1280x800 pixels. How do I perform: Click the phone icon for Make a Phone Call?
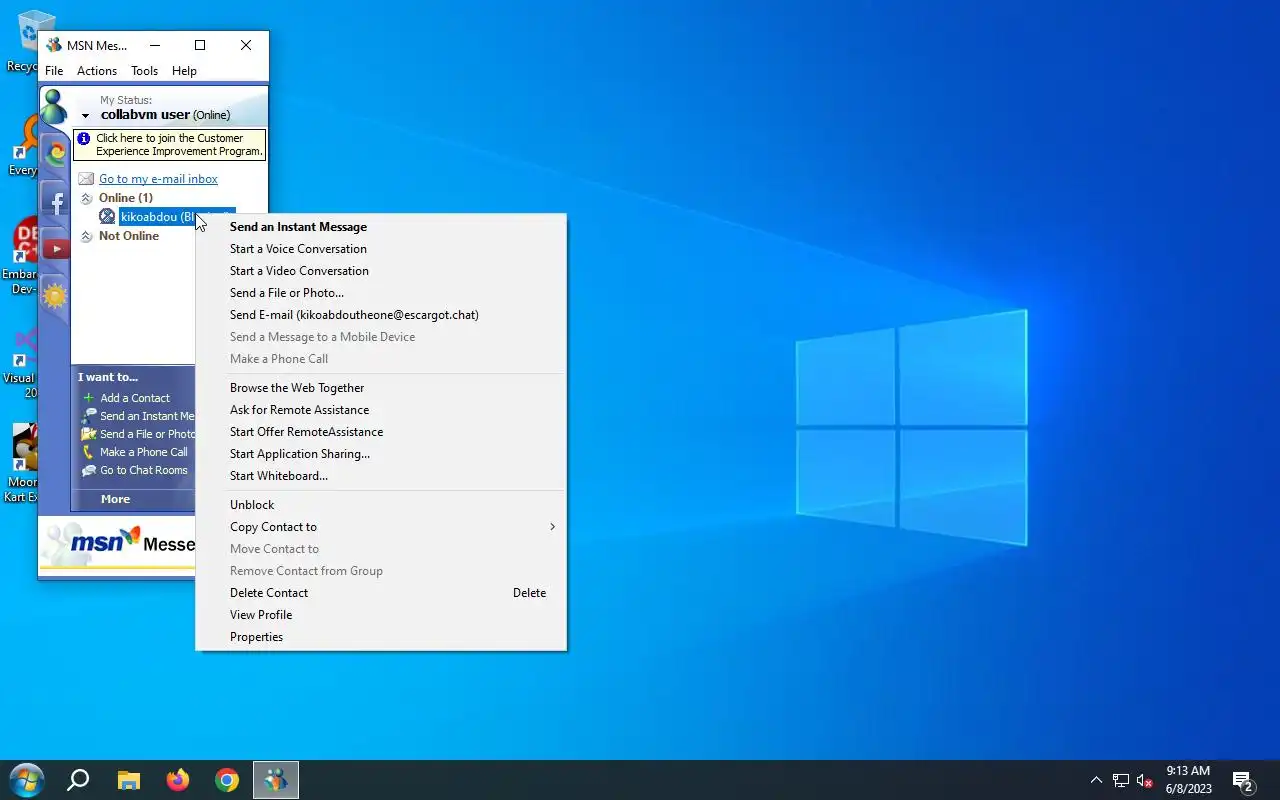click(x=89, y=452)
